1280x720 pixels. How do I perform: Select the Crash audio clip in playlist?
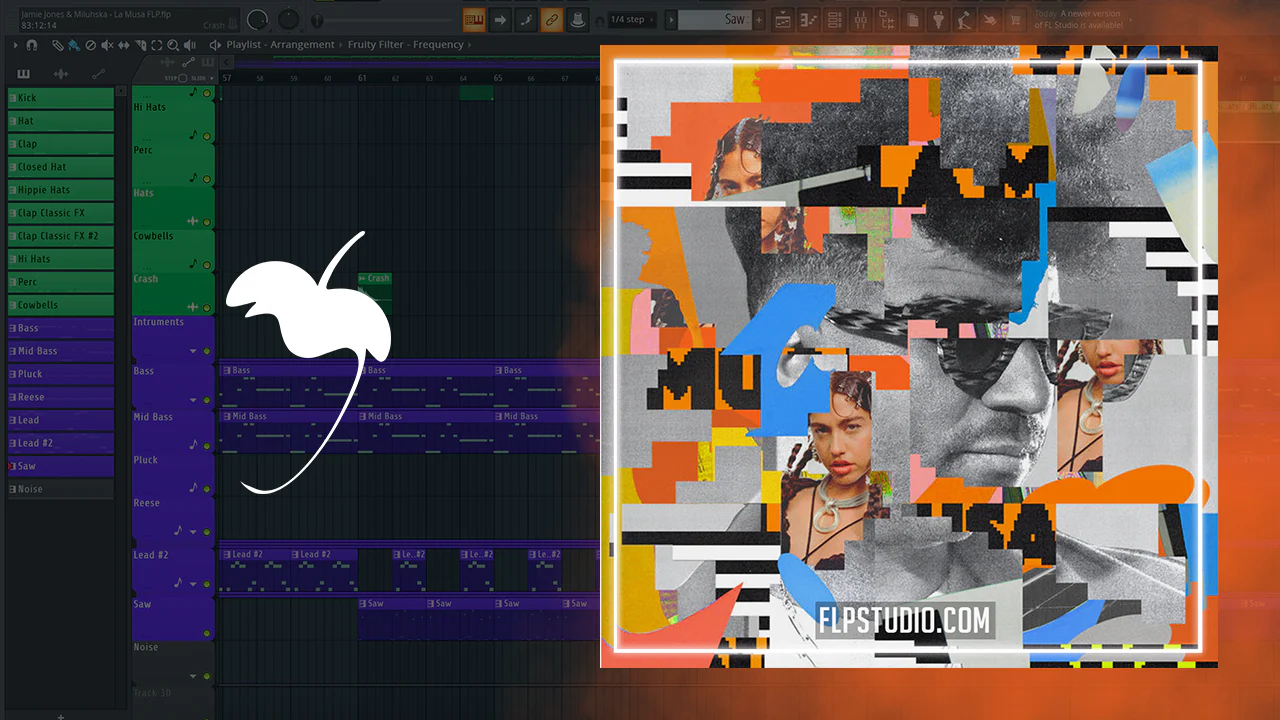click(x=374, y=292)
